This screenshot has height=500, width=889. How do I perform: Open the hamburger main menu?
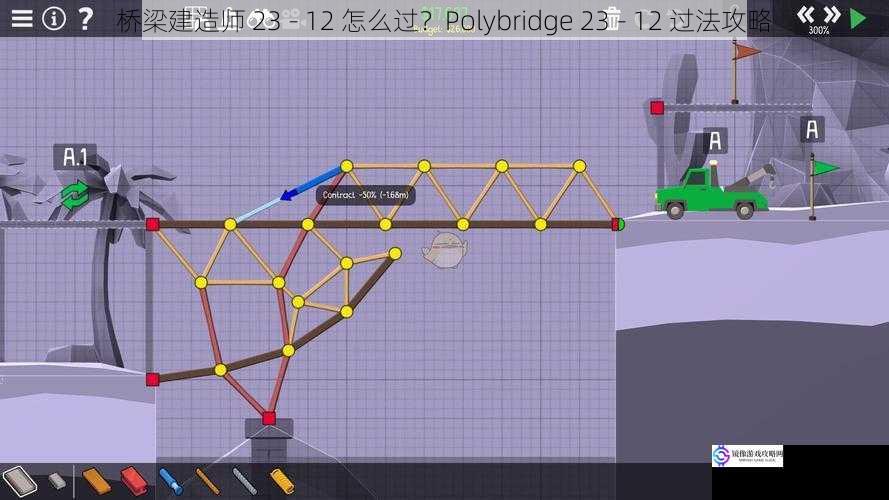click(x=22, y=18)
